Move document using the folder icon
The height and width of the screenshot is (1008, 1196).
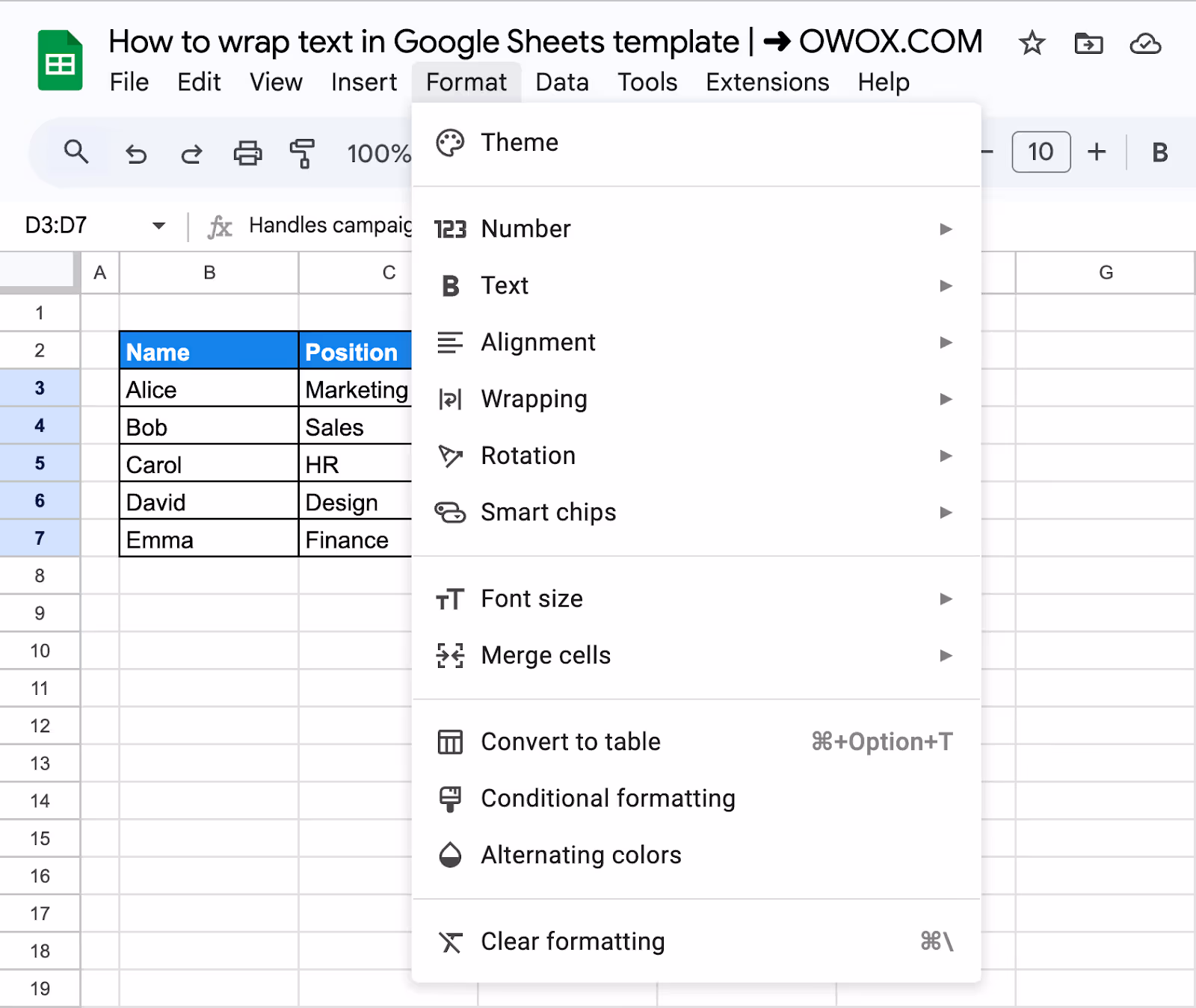1088,43
